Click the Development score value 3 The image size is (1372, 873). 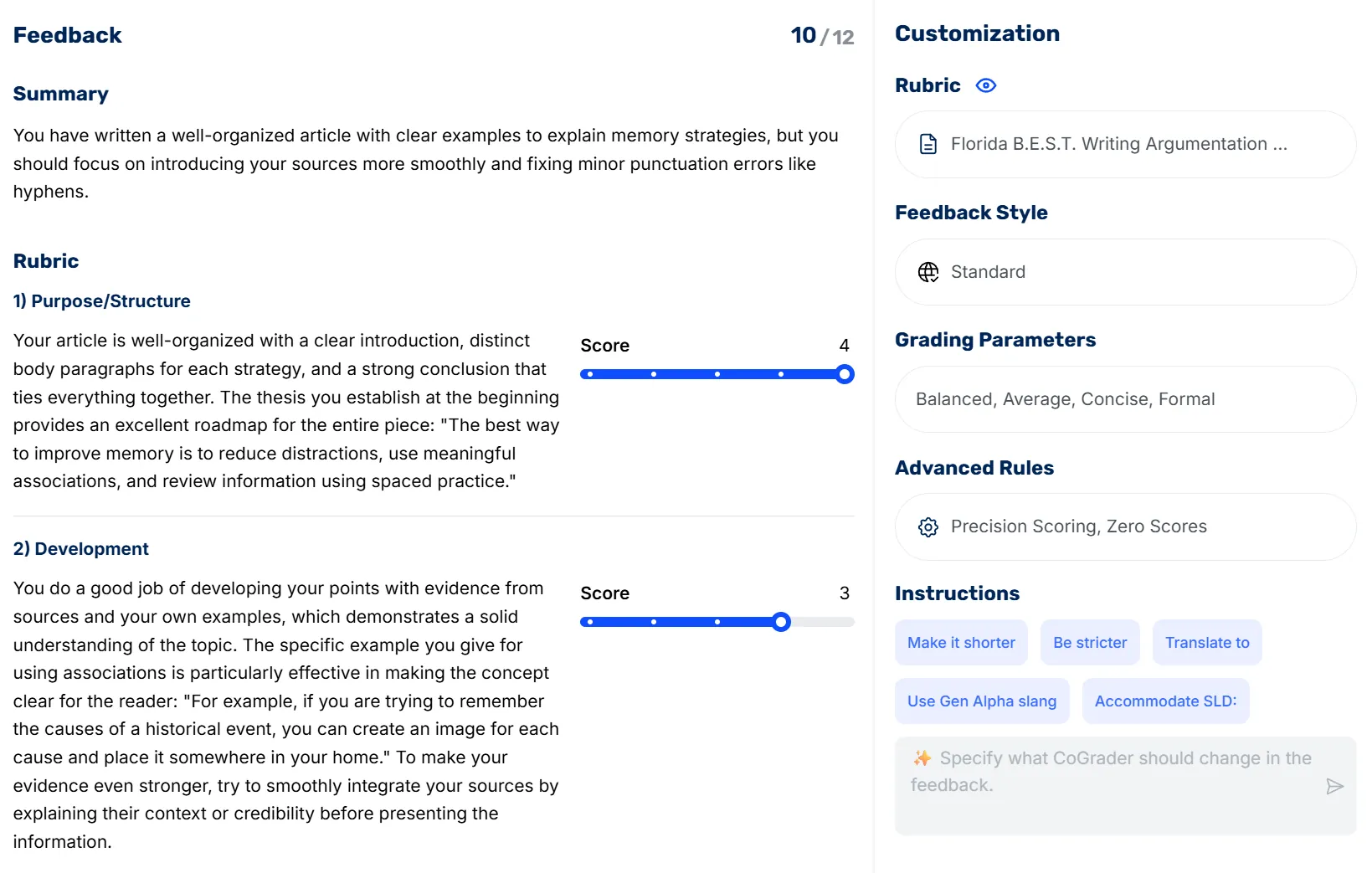pos(845,593)
